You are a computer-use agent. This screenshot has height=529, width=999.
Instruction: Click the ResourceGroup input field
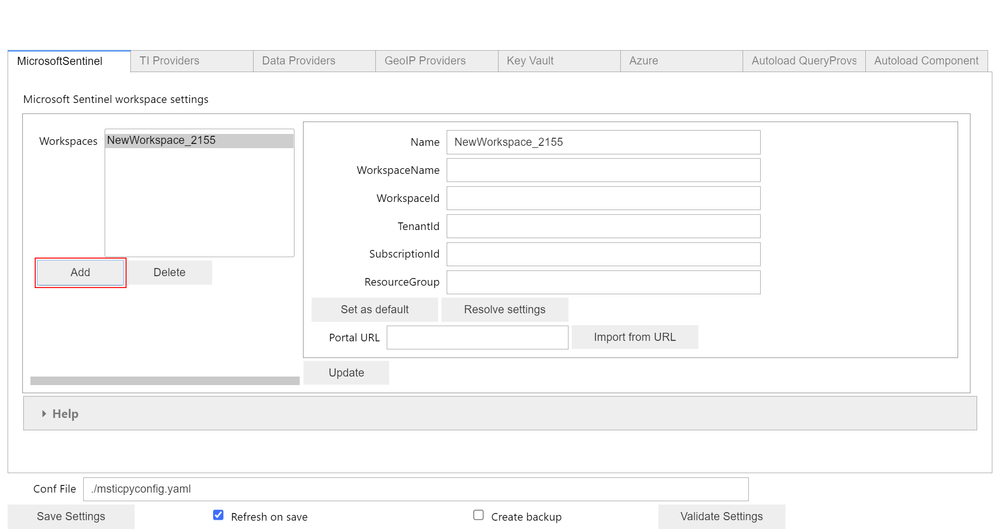(603, 282)
